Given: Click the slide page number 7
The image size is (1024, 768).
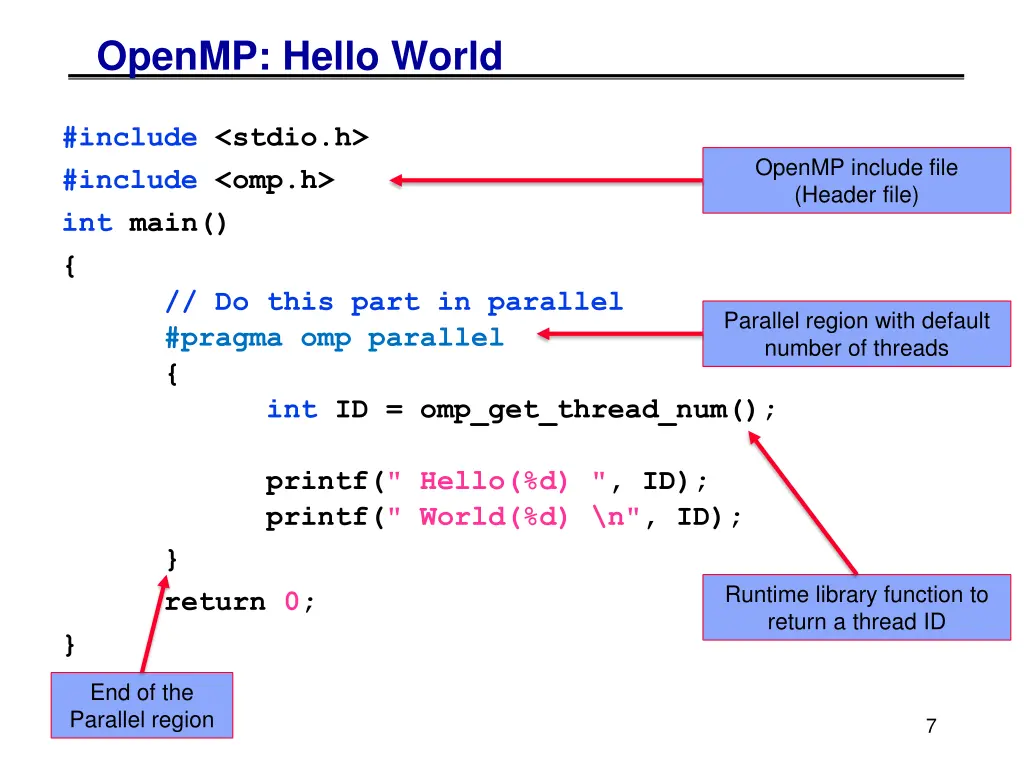Looking at the screenshot, I should [931, 726].
